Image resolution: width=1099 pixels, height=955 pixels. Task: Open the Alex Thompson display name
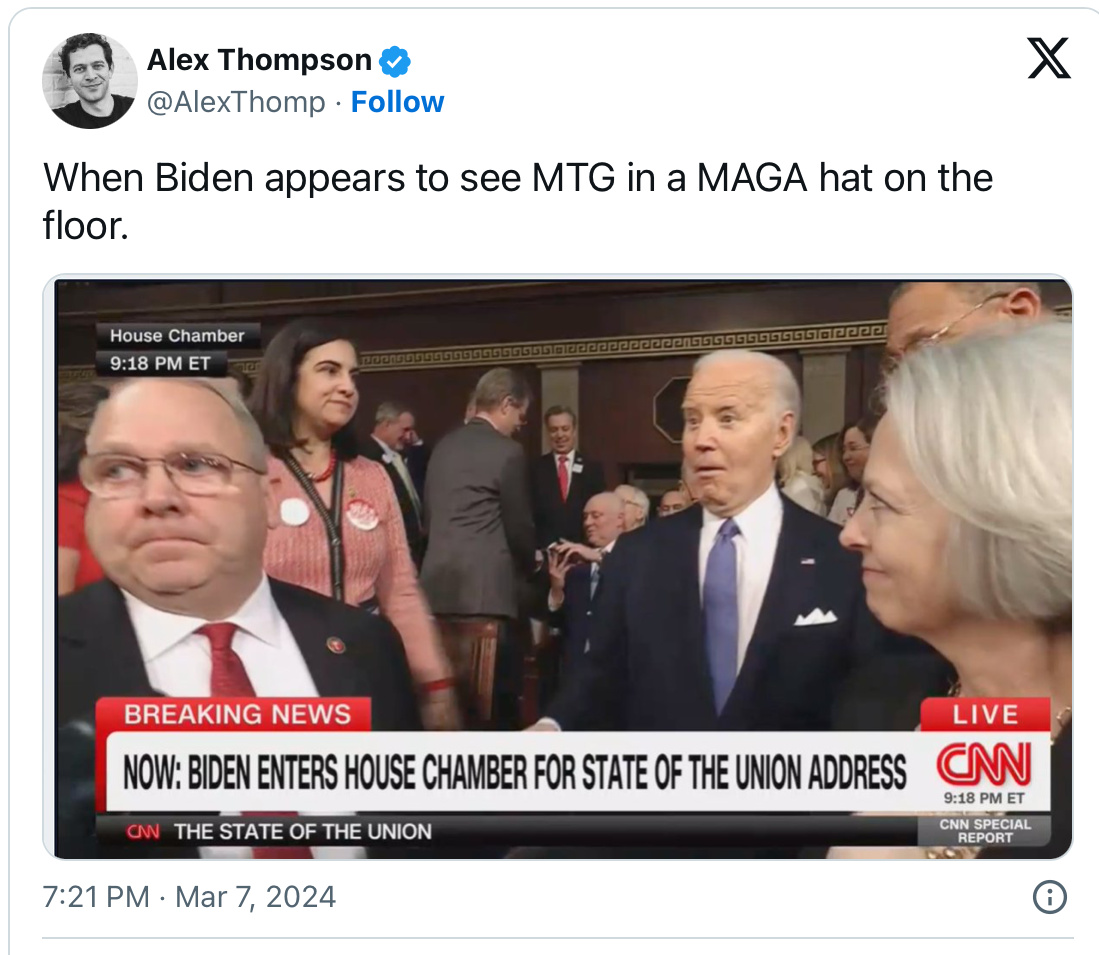259,60
